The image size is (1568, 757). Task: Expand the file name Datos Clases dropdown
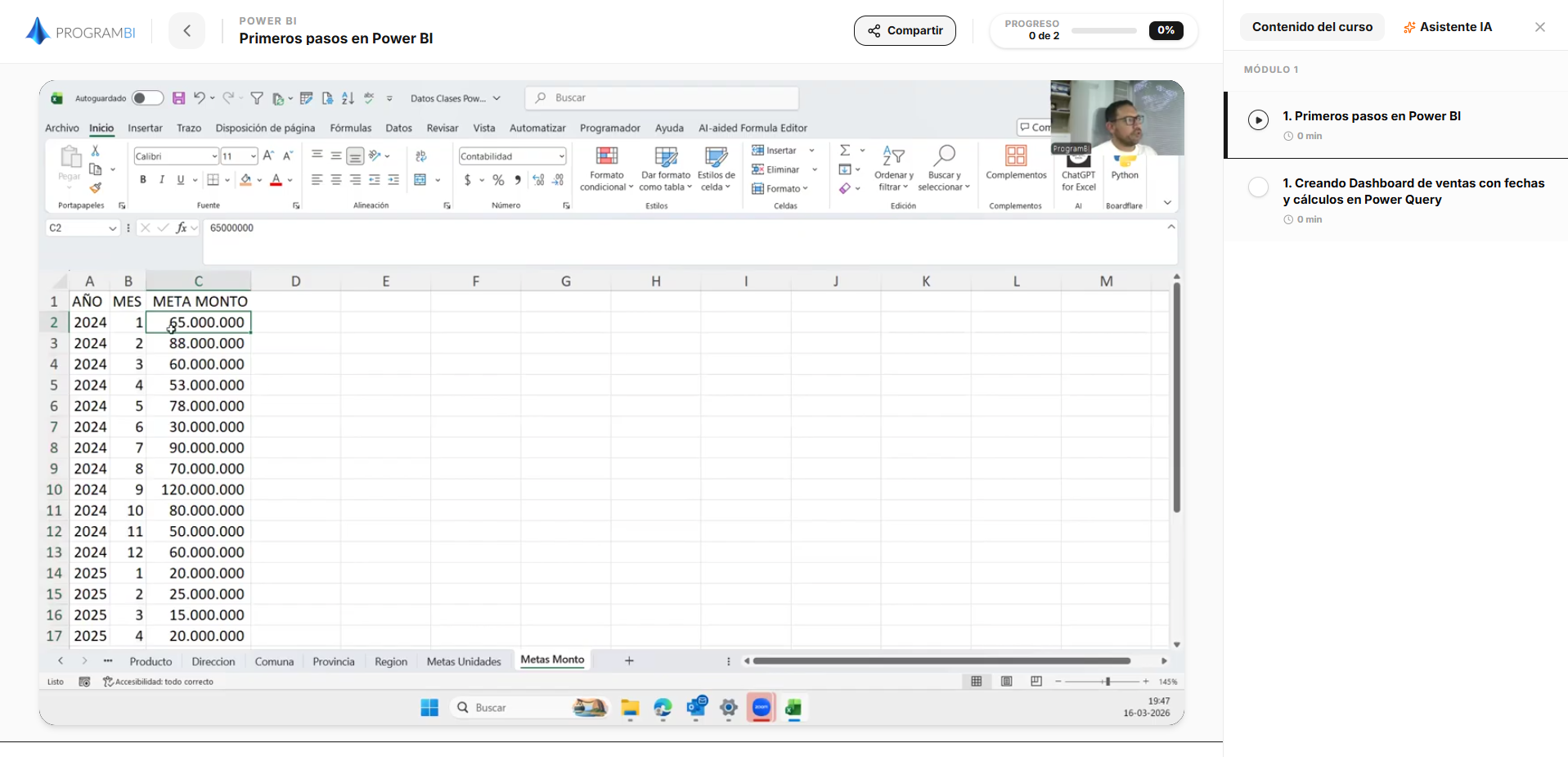496,98
